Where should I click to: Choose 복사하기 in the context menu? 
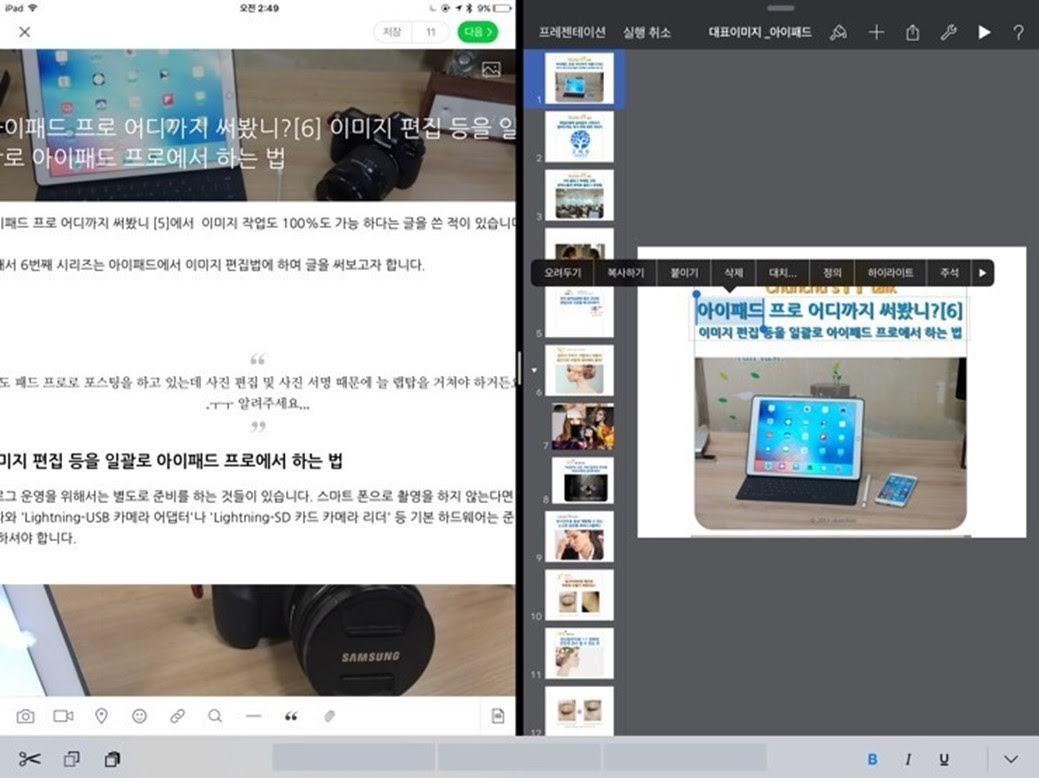[x=625, y=272]
